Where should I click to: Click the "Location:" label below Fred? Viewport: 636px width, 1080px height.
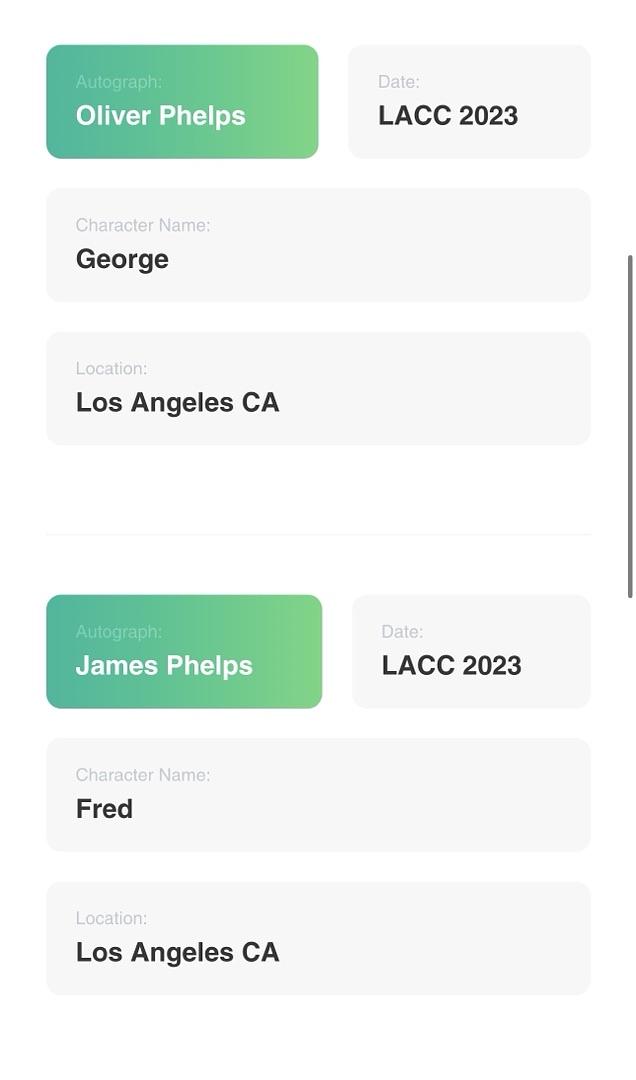pyautogui.click(x=111, y=918)
